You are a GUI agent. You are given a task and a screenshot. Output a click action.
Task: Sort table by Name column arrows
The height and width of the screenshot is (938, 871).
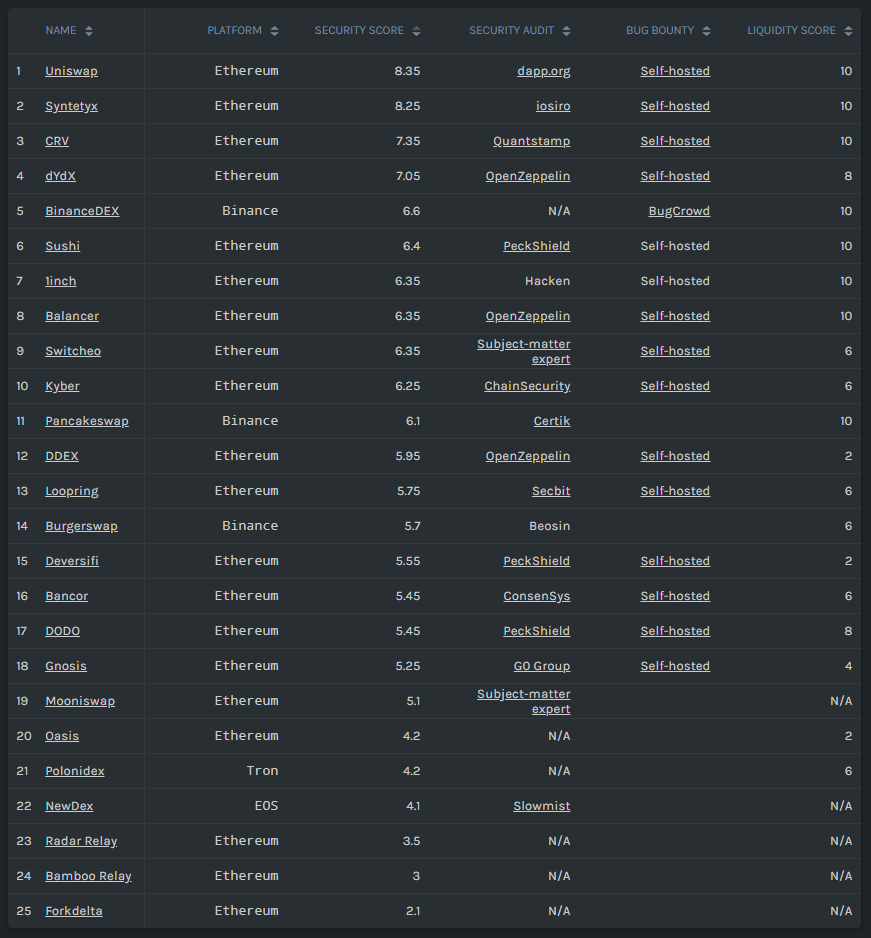pos(89,31)
